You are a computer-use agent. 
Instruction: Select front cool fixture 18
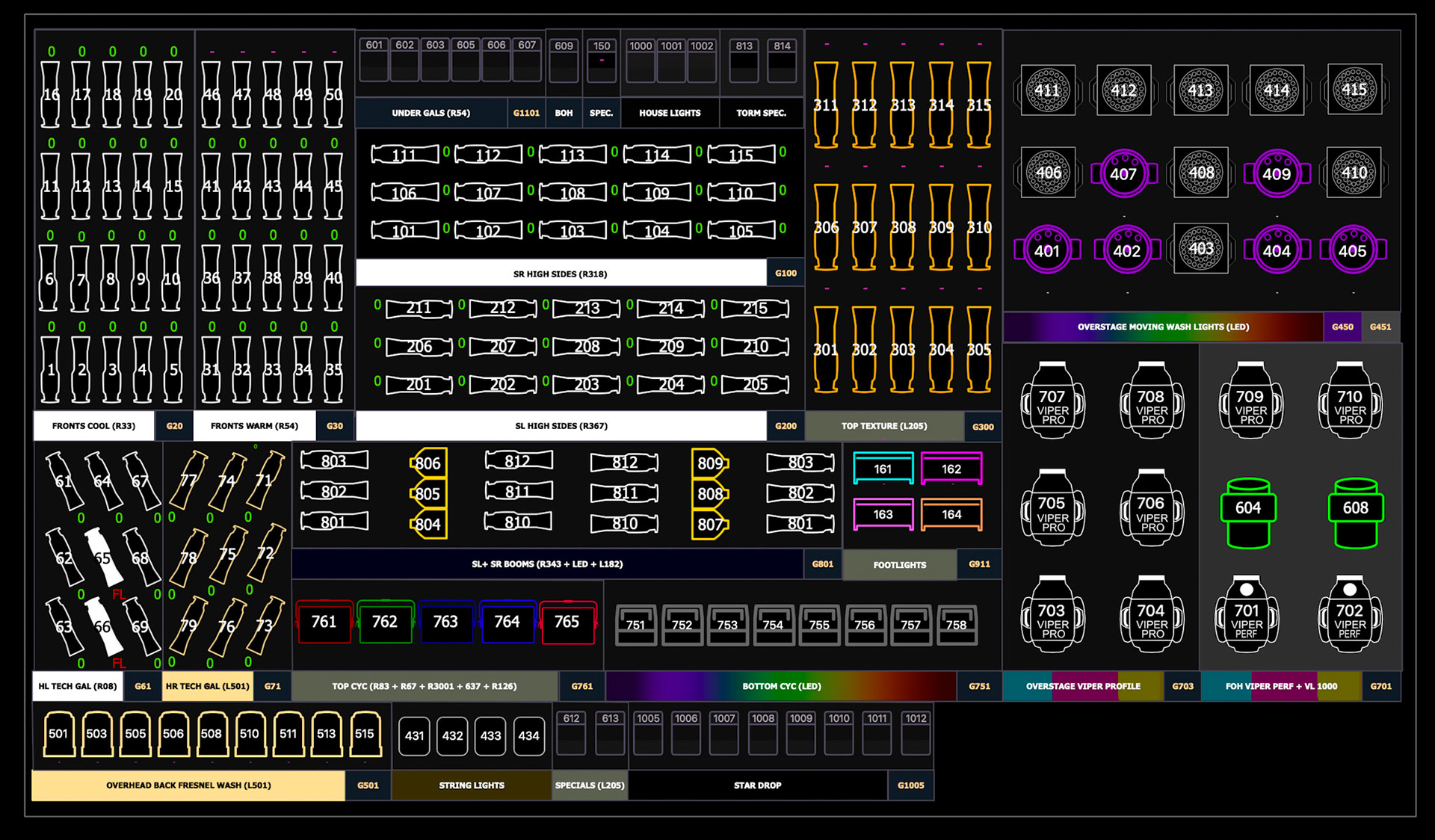click(112, 94)
